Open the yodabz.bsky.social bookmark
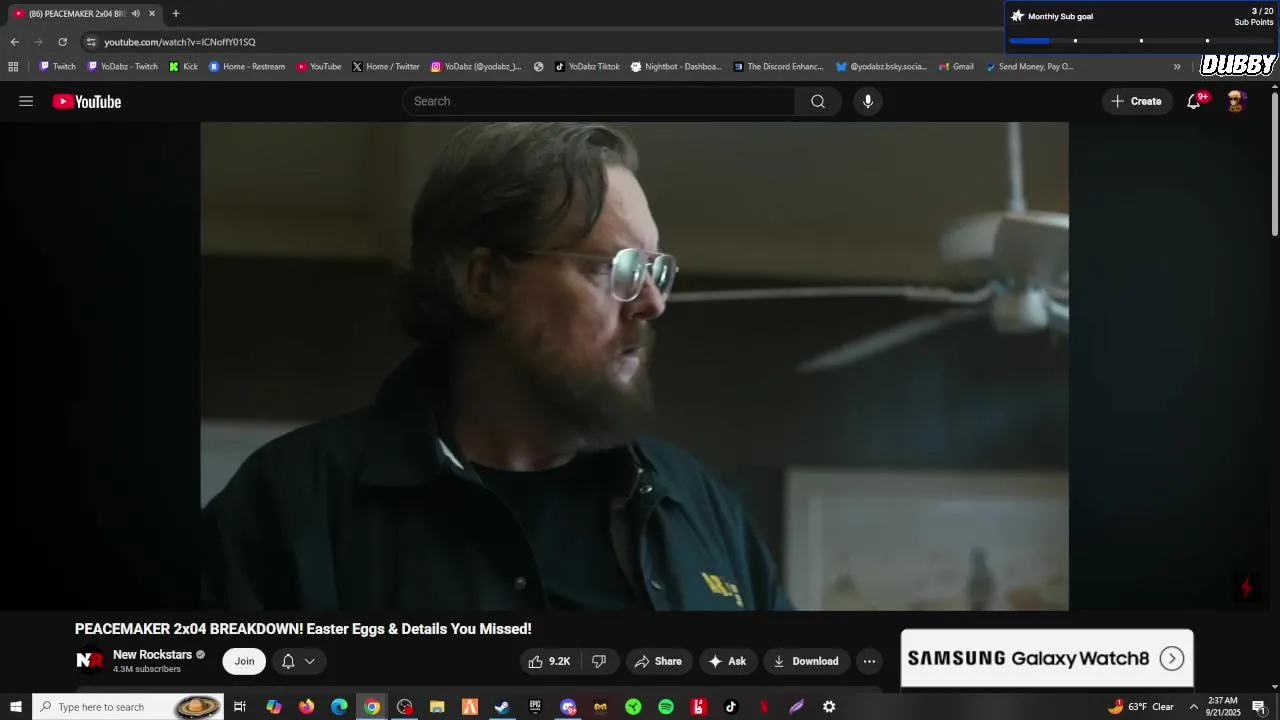 [x=881, y=67]
